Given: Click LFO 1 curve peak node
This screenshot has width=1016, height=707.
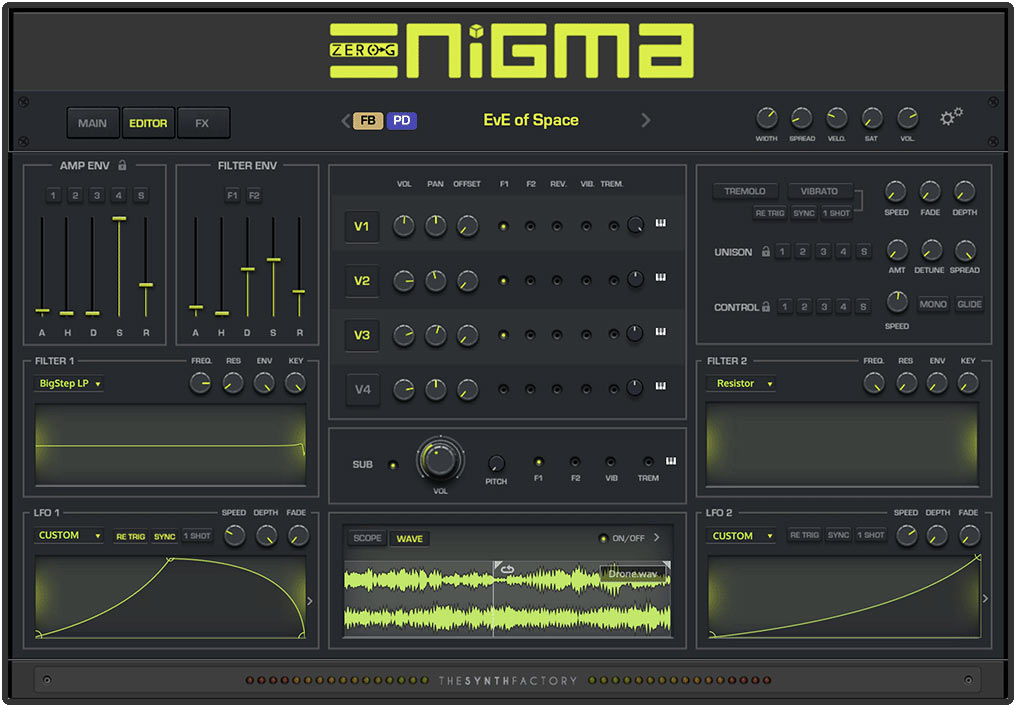Looking at the screenshot, I should (x=170, y=559).
